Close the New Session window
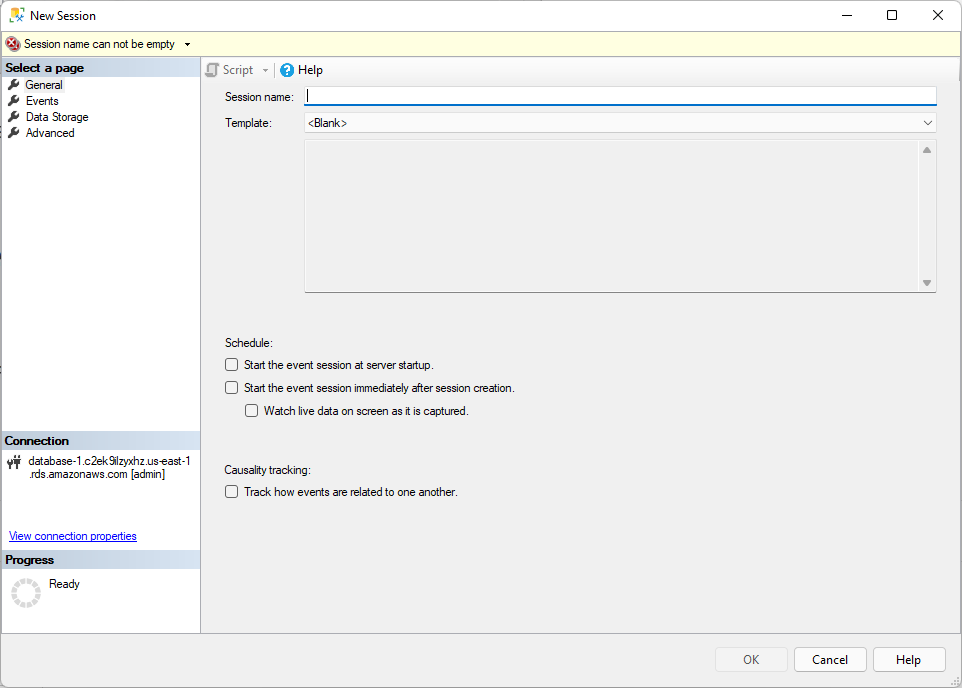Image resolution: width=962 pixels, height=688 pixels. pos(937,15)
